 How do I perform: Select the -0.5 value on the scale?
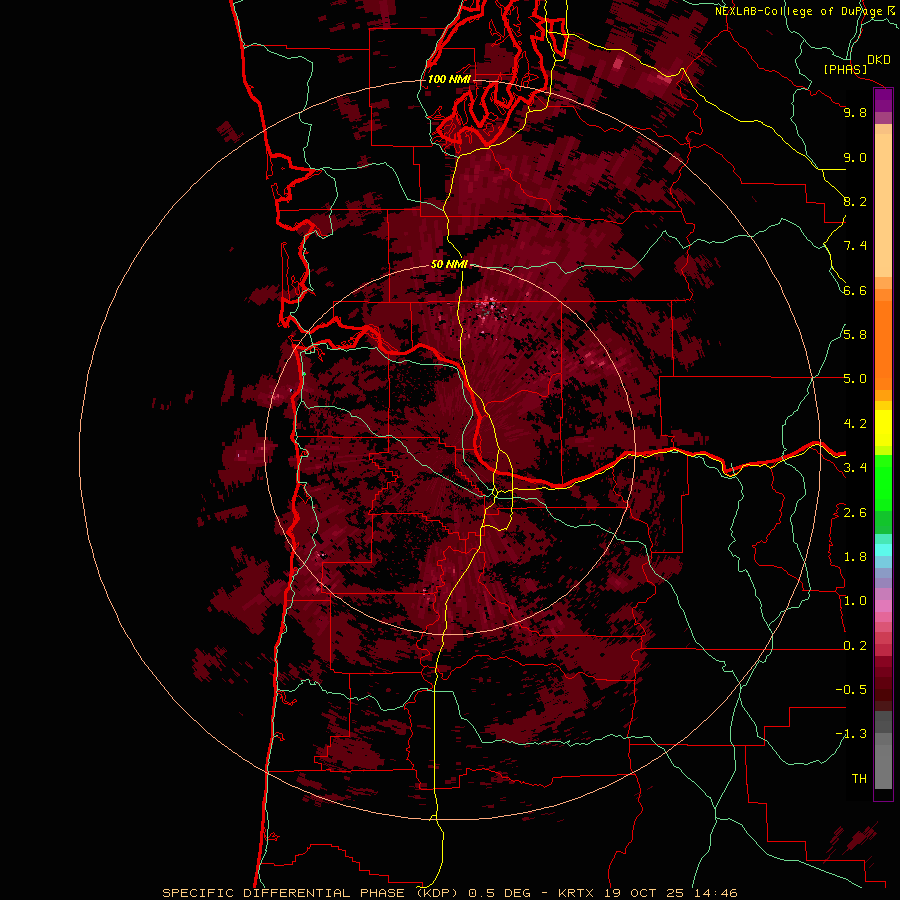tap(851, 690)
